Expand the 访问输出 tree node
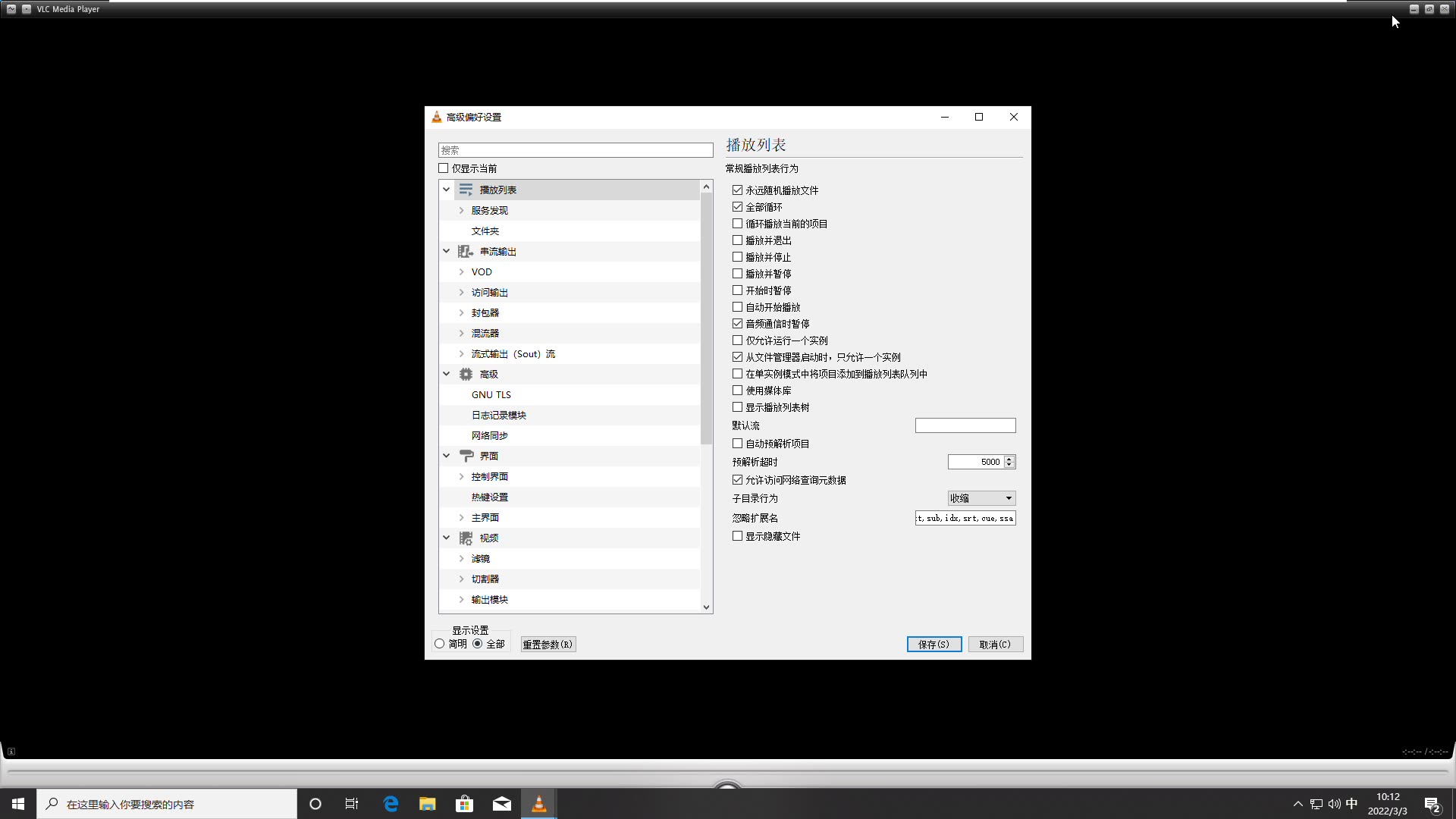The image size is (1456, 819). 461,292
